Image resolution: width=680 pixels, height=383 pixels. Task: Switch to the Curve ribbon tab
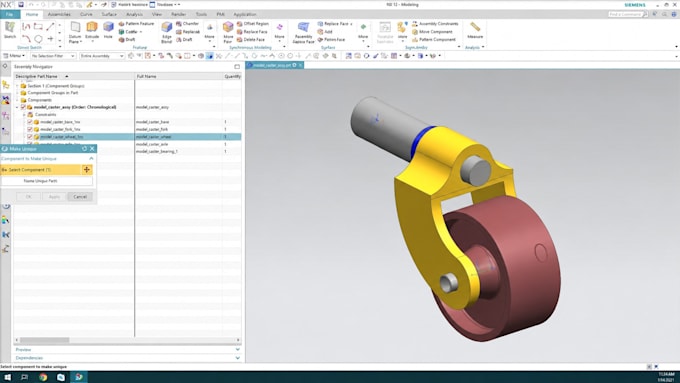coord(86,14)
